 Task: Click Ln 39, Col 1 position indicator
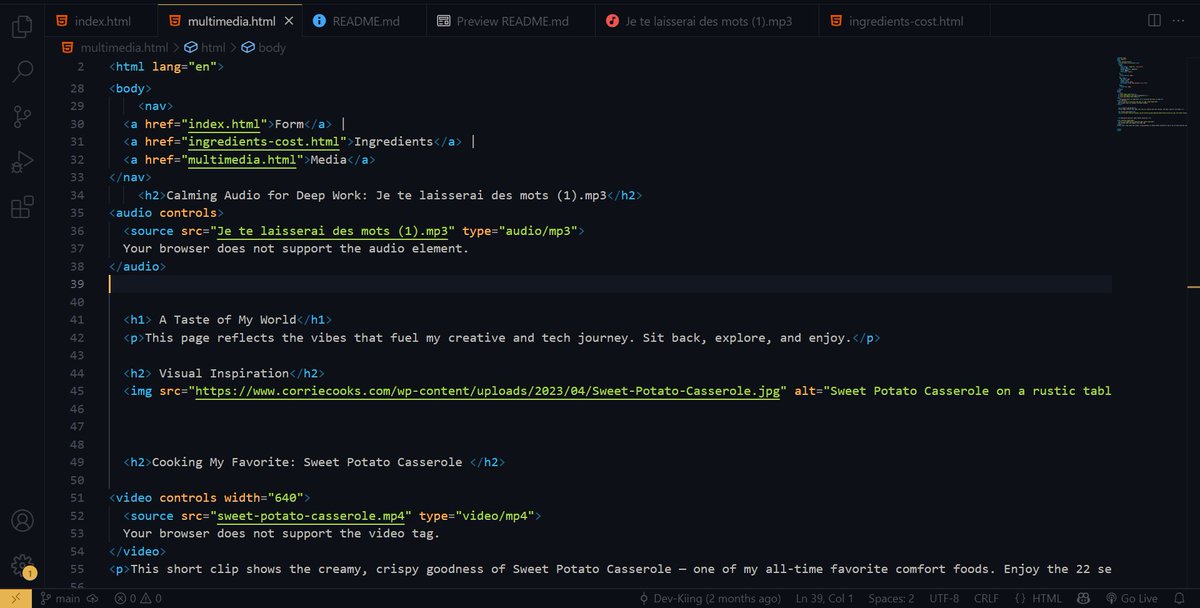[824, 598]
